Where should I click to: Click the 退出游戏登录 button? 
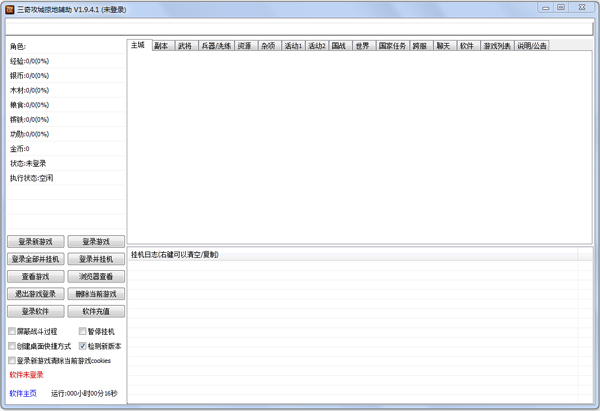pyautogui.click(x=36, y=294)
